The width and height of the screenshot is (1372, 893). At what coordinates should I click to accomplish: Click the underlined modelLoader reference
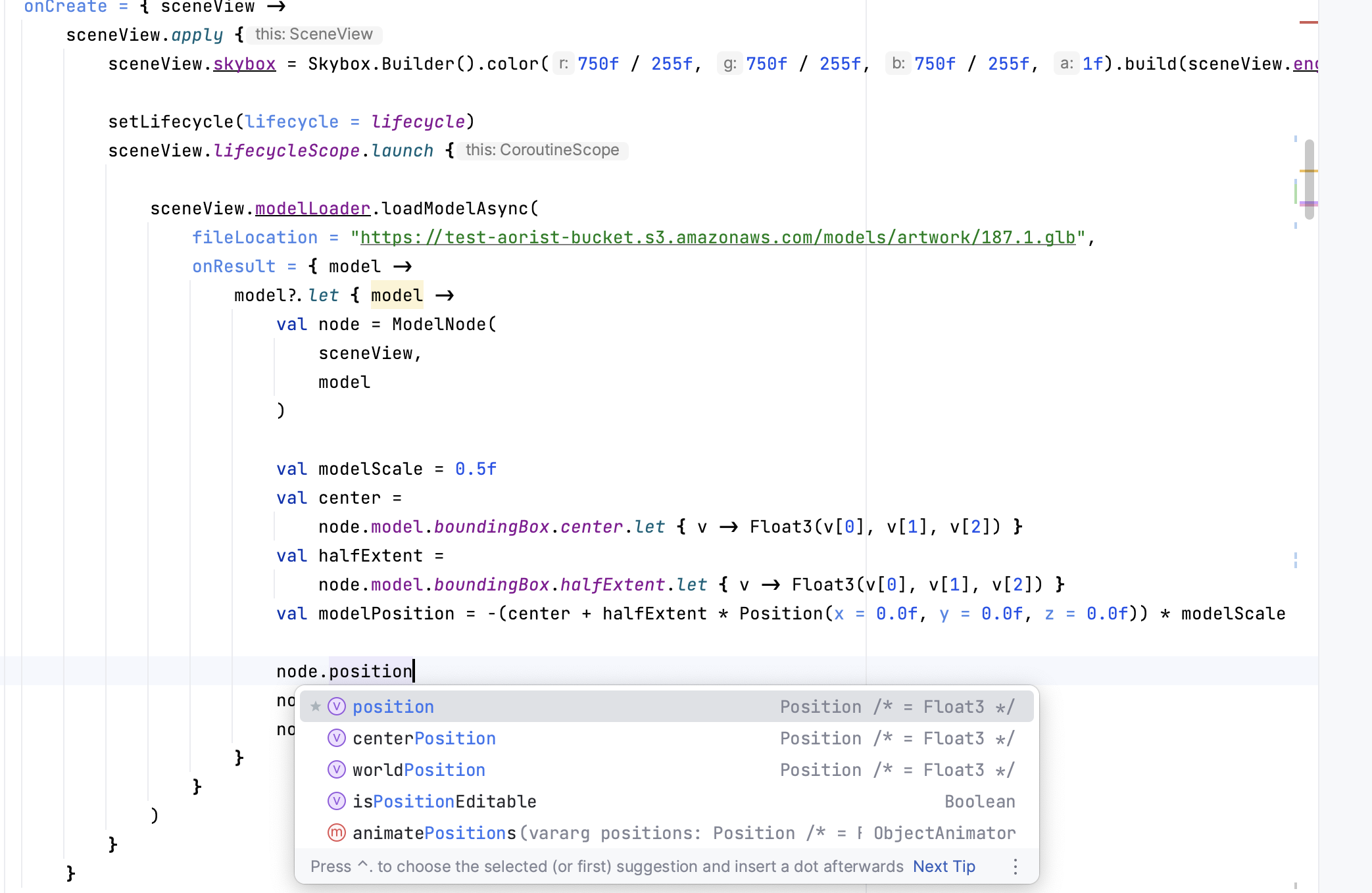point(312,208)
